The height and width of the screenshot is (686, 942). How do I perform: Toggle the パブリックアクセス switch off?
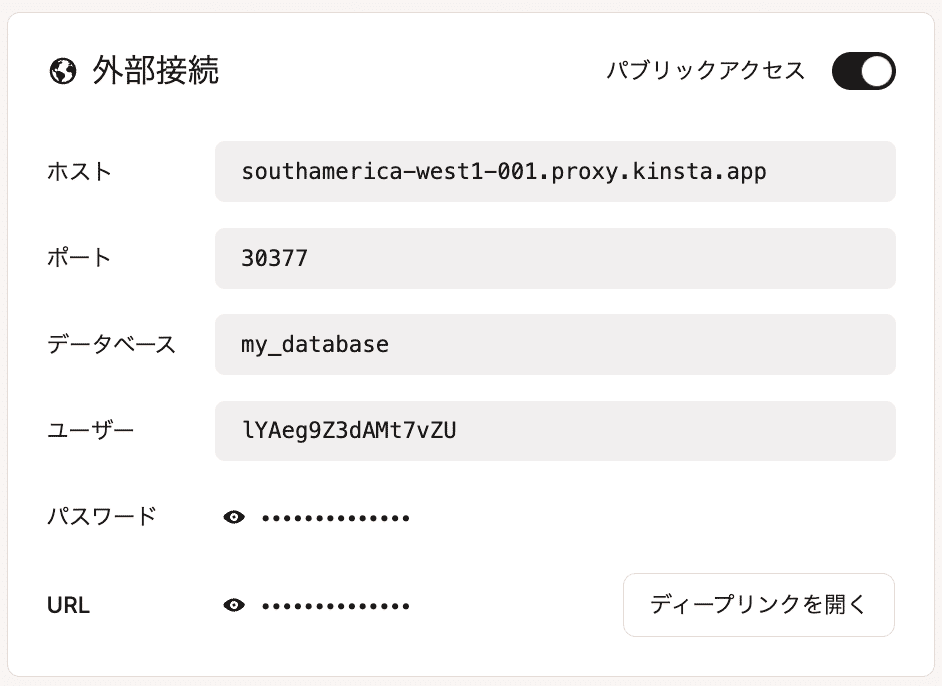pyautogui.click(x=863, y=71)
